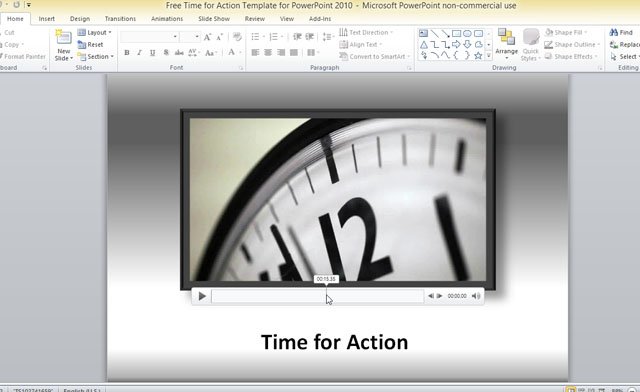
Task: Open Shape Effects dropdown
Action: 571,56
